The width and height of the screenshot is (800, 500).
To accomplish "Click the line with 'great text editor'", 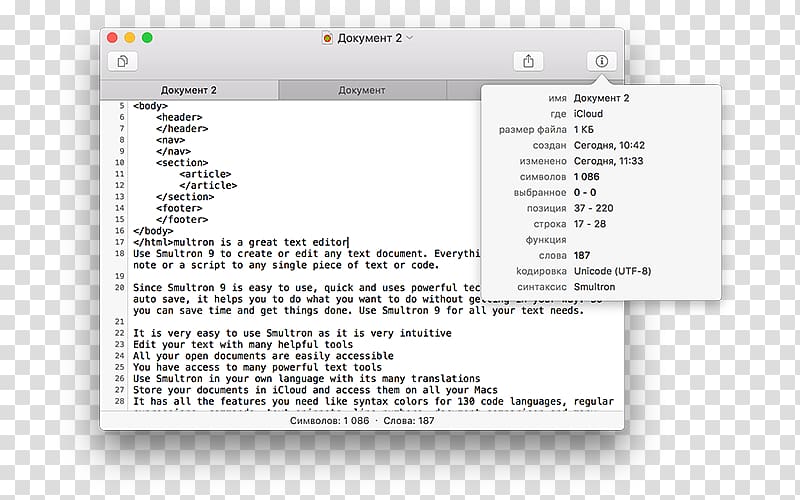I will [241, 242].
